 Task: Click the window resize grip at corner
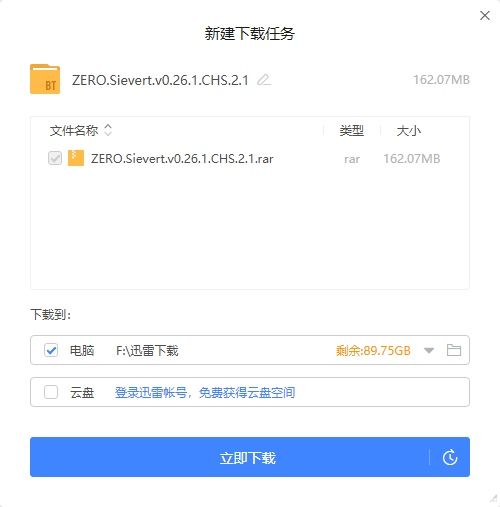tap(493, 498)
